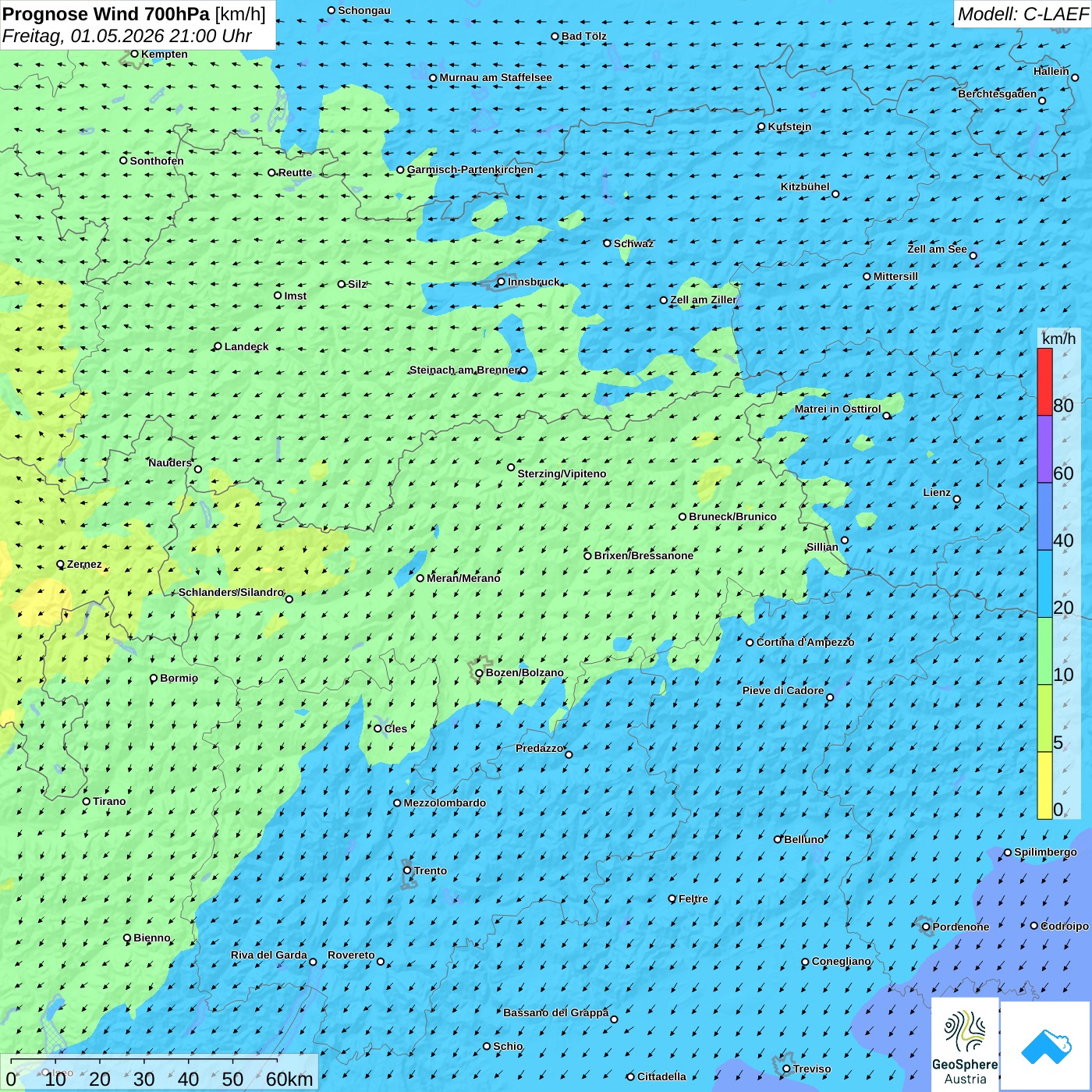
Task: Click the Trento city marker
Action: tap(407, 870)
